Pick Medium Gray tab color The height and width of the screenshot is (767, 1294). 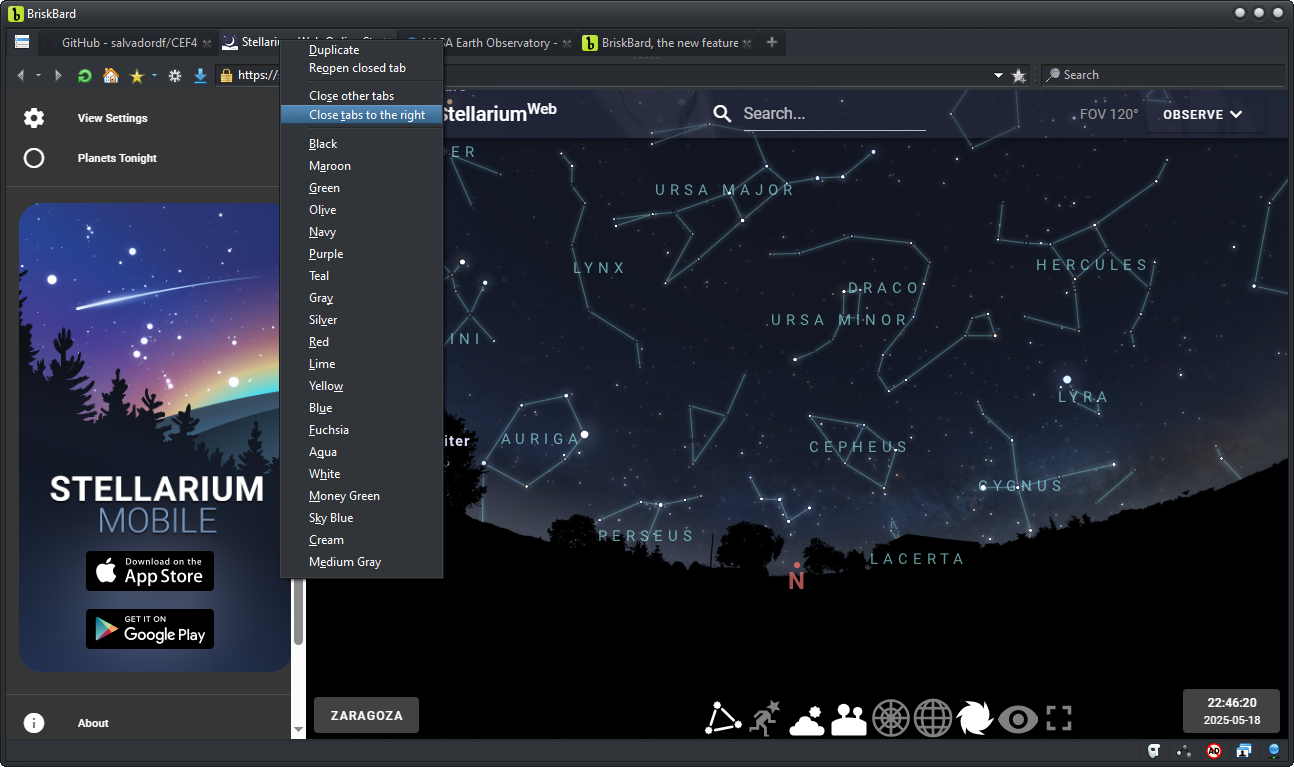point(362,562)
